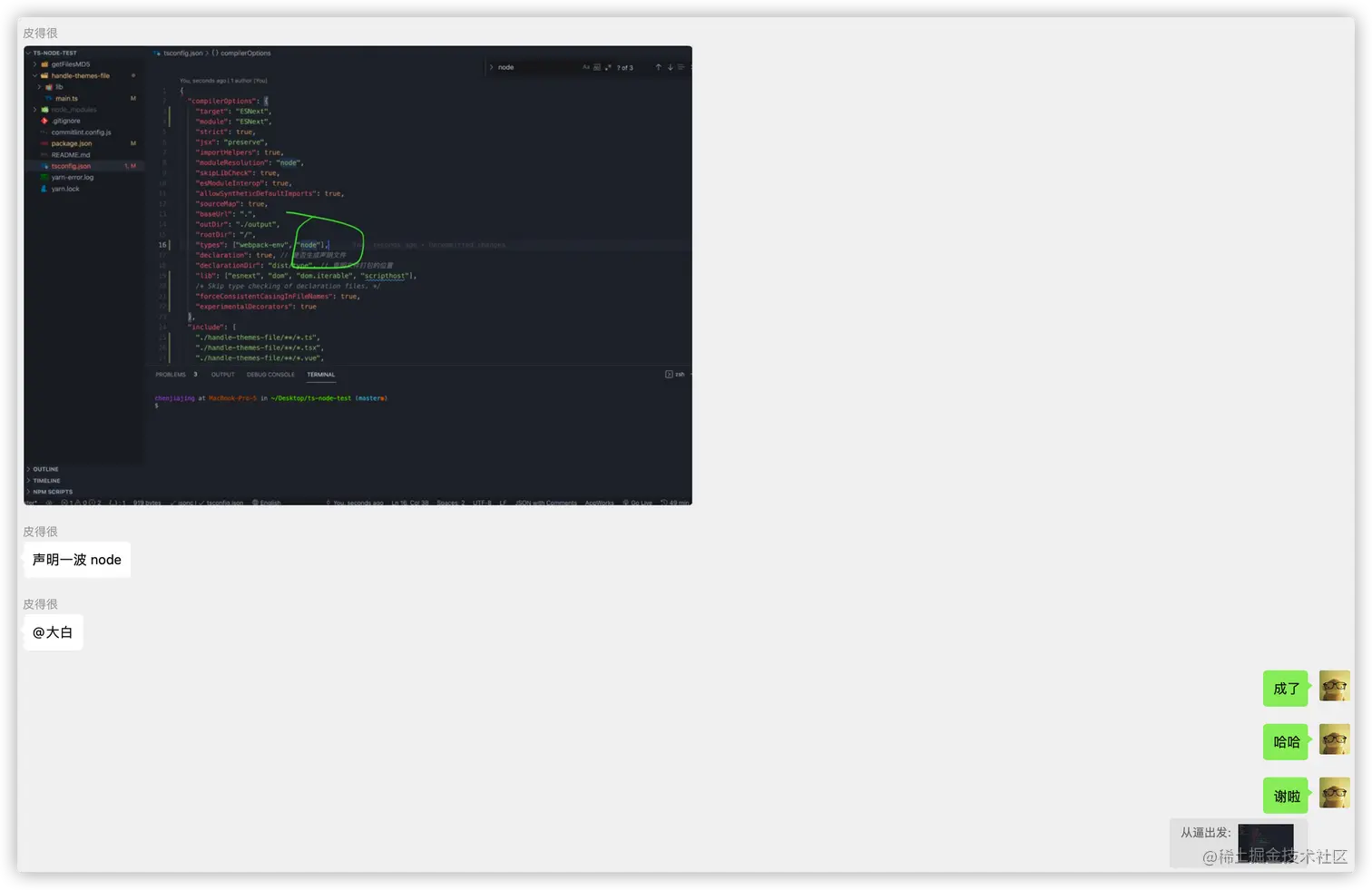Collapse the handle-themes-file folder
Viewport: 1372px width, 890px height.
34,75
